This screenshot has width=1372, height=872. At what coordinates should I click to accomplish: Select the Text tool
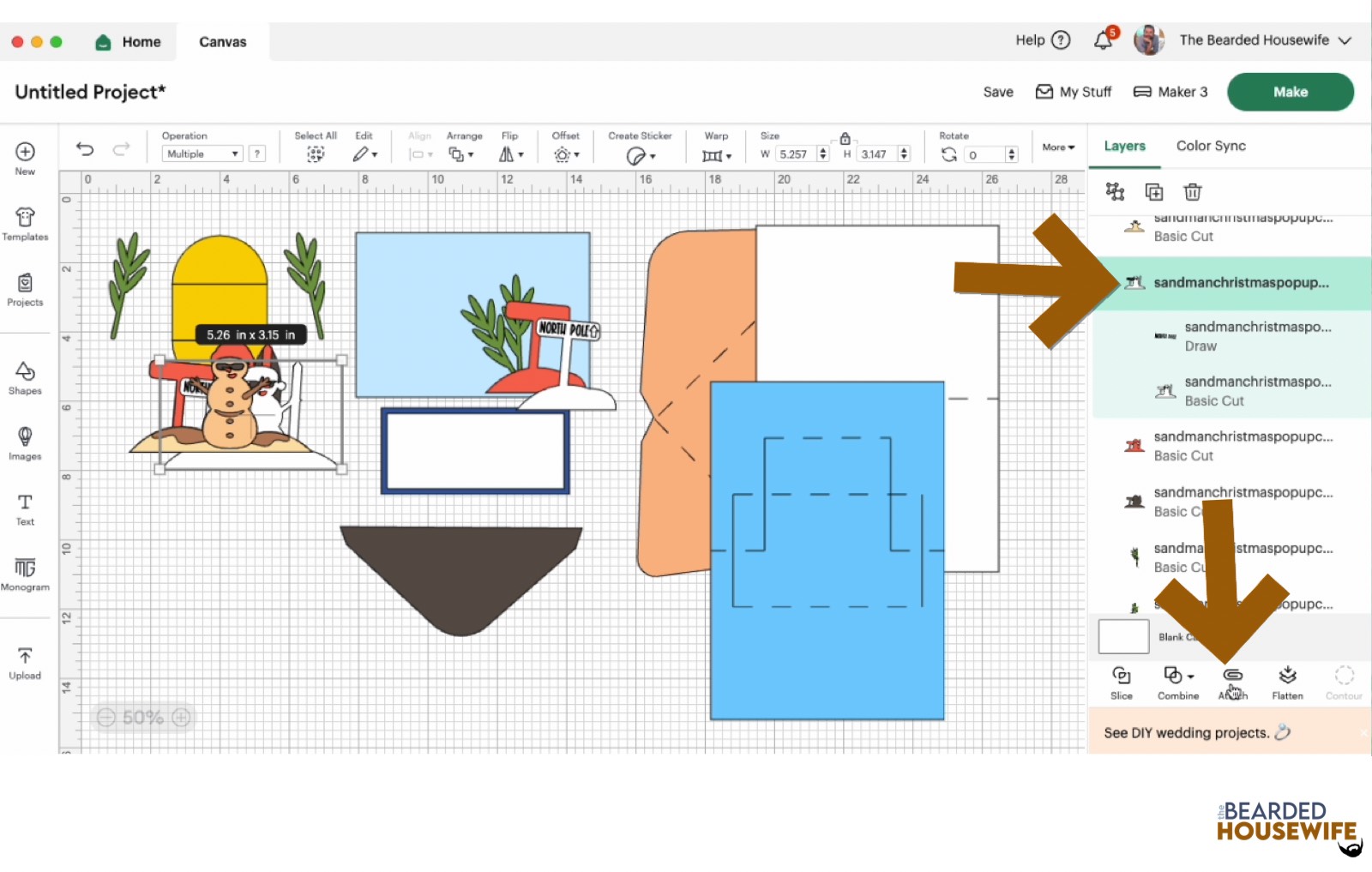tap(25, 509)
